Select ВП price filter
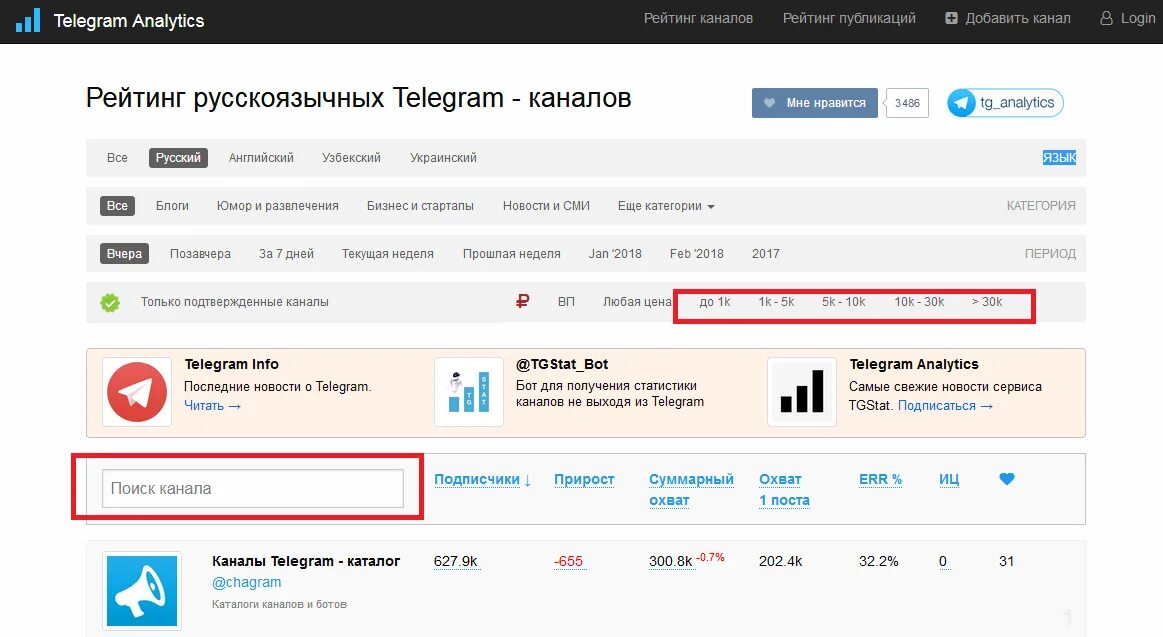The height and width of the screenshot is (637, 1163). (x=566, y=302)
